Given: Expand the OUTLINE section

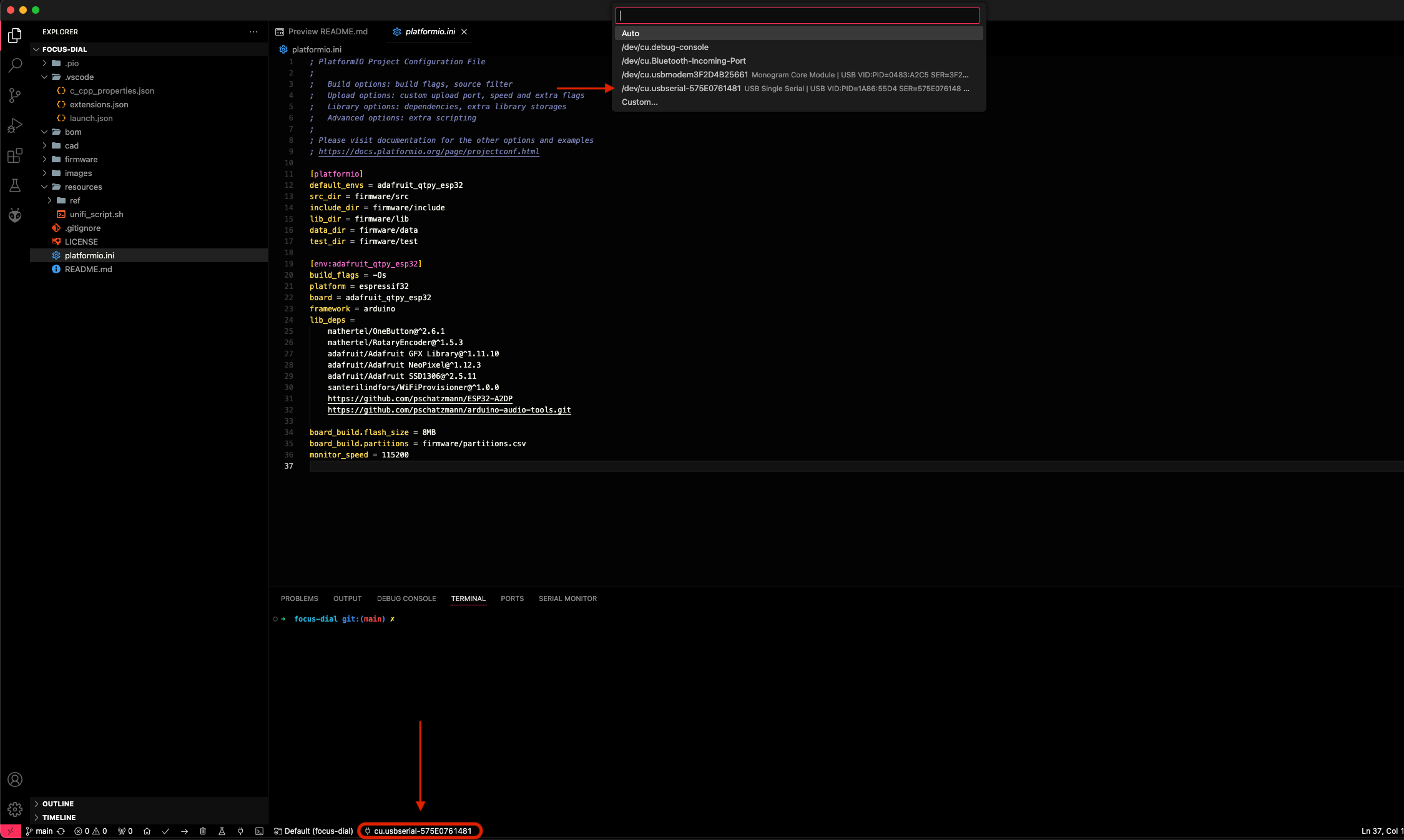Looking at the screenshot, I should tap(58, 804).
